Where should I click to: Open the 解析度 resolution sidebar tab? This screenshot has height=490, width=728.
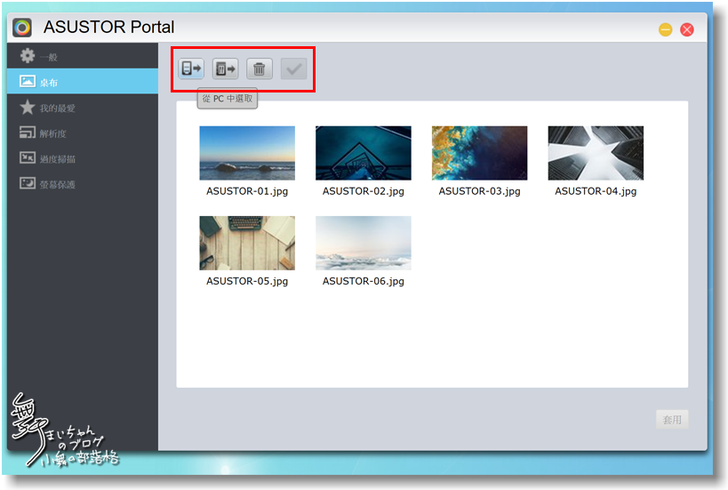pyautogui.click(x=83, y=133)
